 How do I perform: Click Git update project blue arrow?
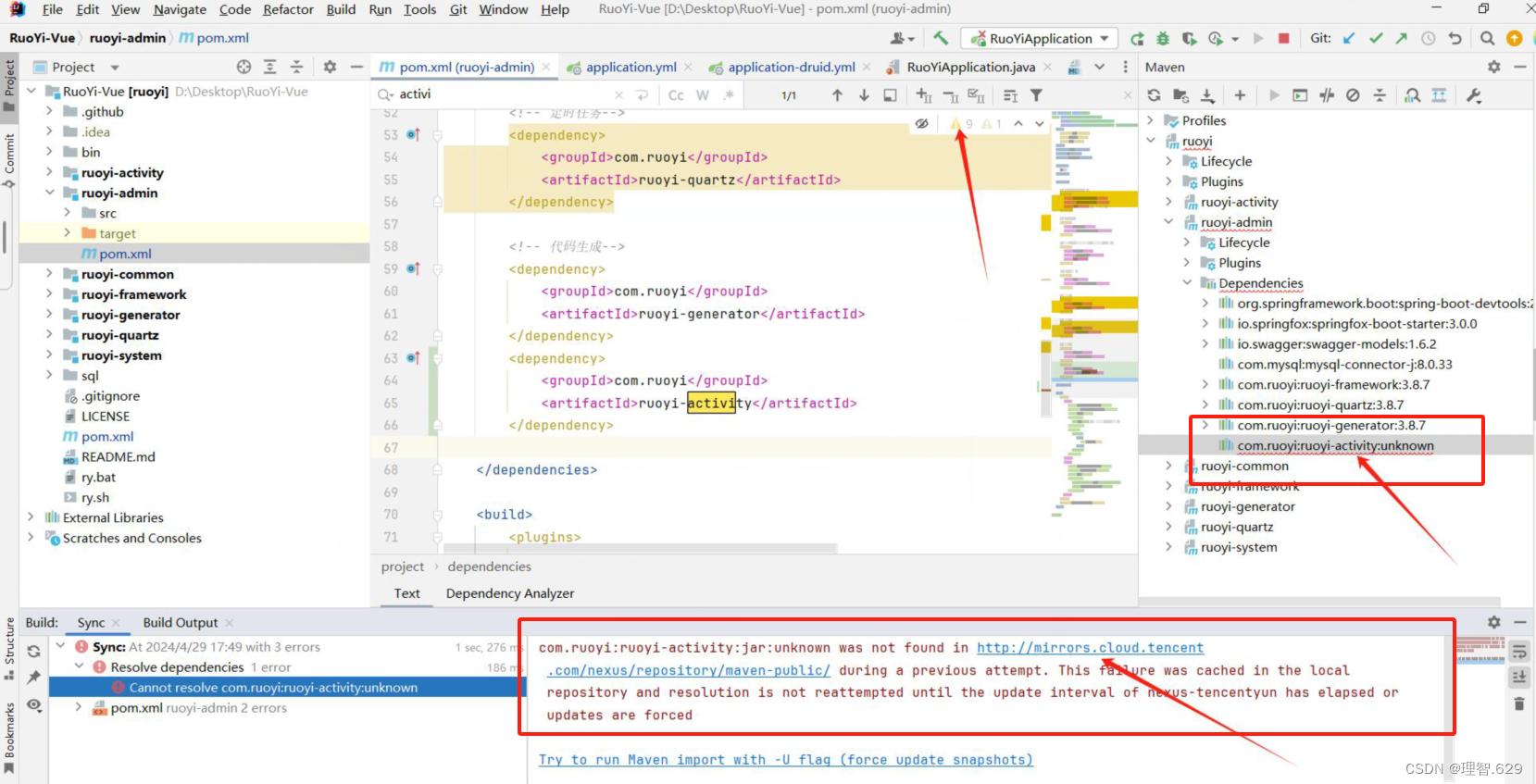(1349, 39)
